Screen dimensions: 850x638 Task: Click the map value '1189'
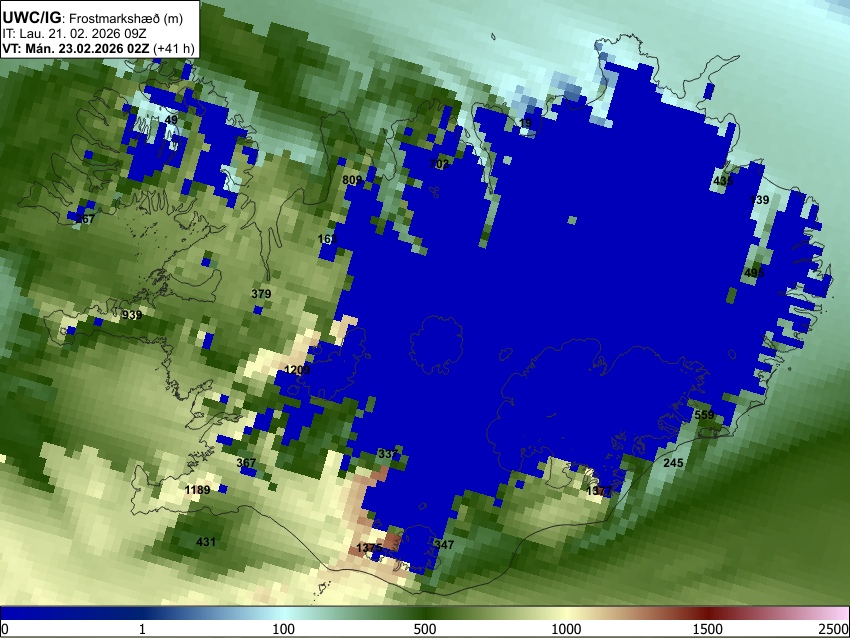197,490
